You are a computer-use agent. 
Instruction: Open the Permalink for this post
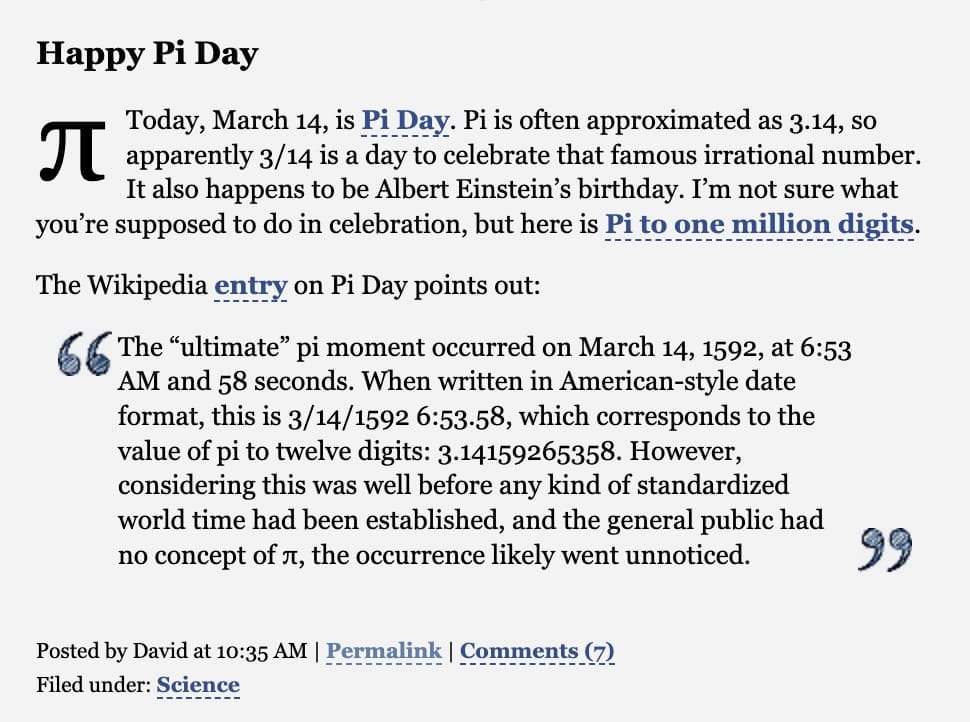[384, 651]
